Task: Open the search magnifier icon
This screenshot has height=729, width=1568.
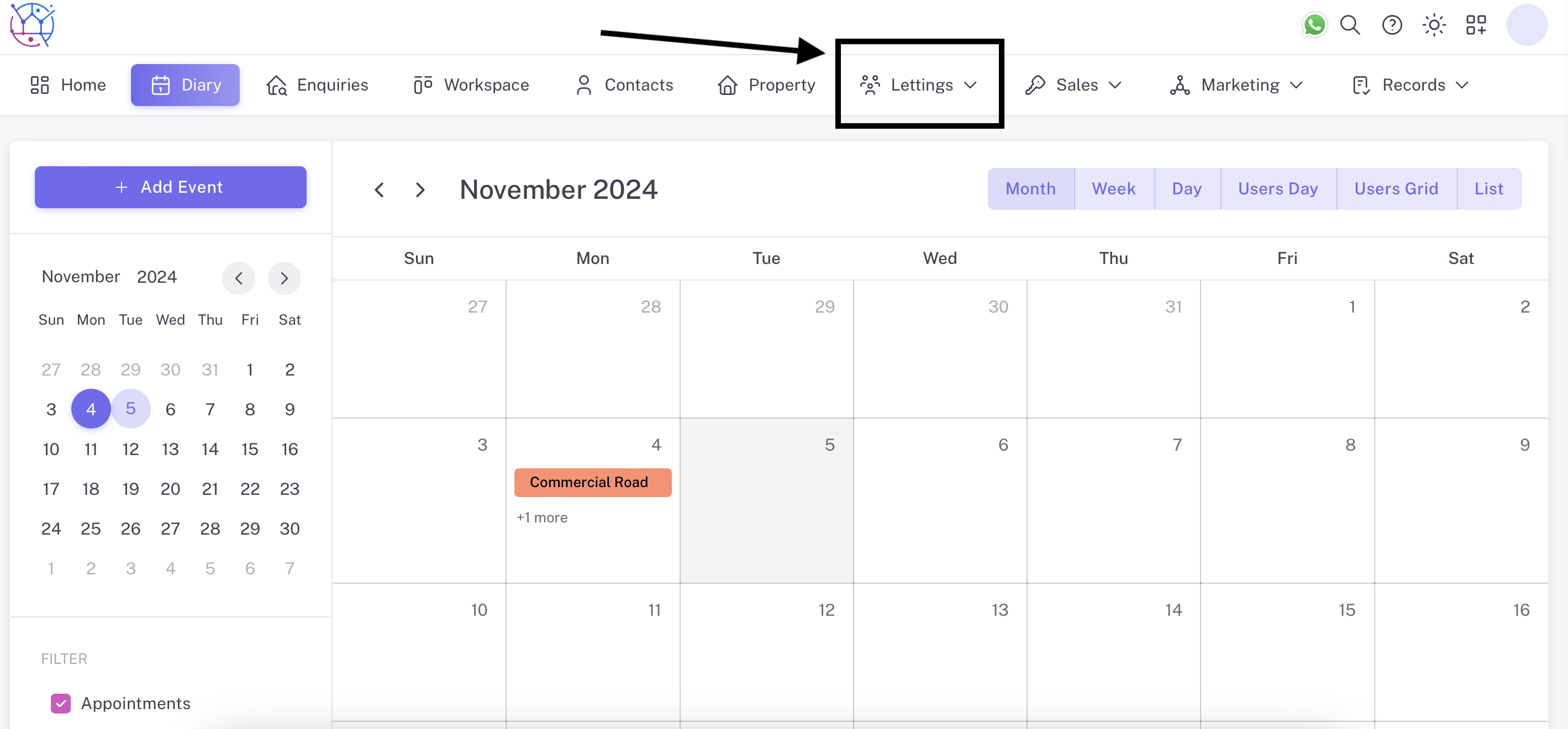Action: pyautogui.click(x=1350, y=25)
